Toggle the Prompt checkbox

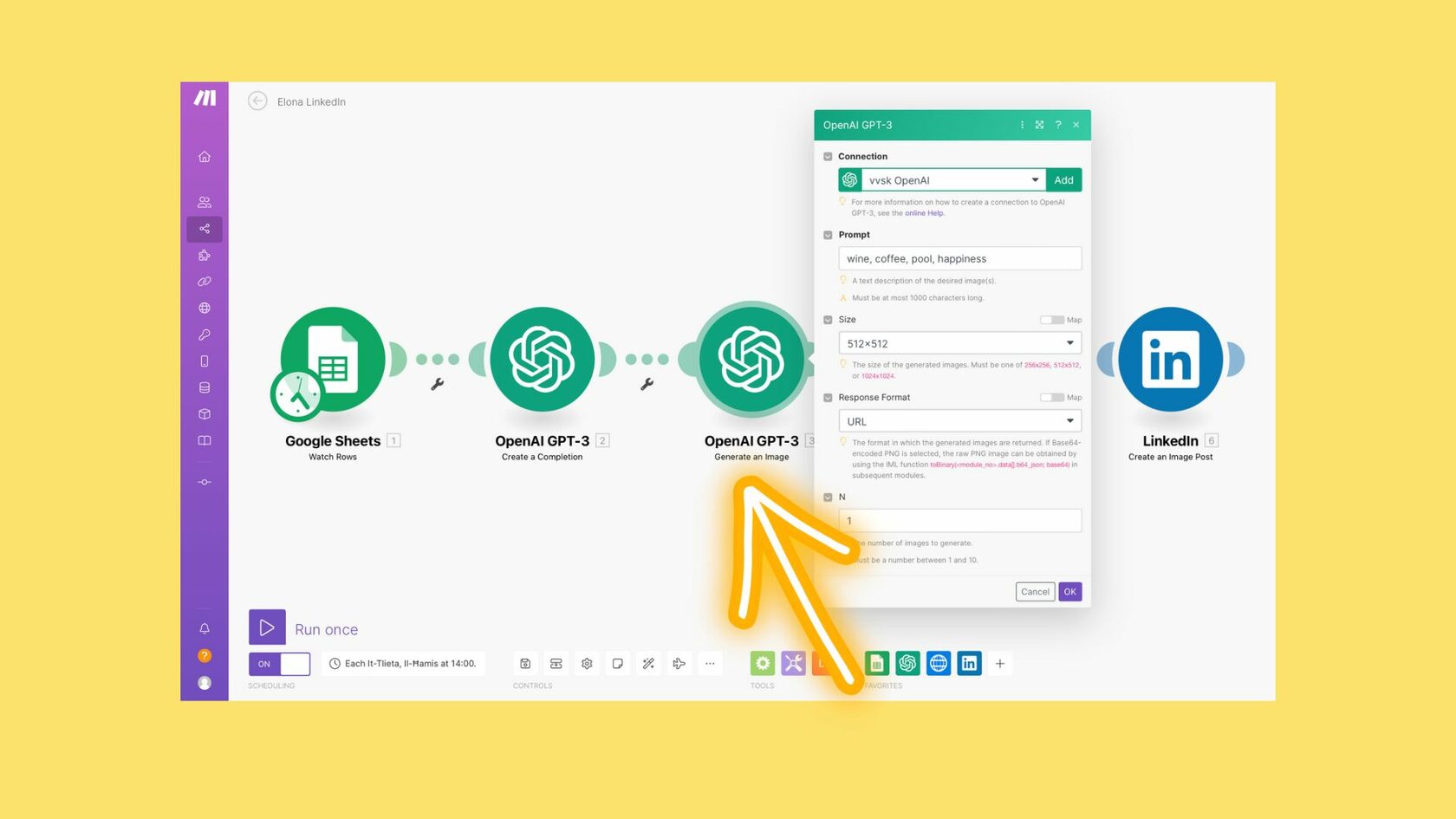pos(828,235)
